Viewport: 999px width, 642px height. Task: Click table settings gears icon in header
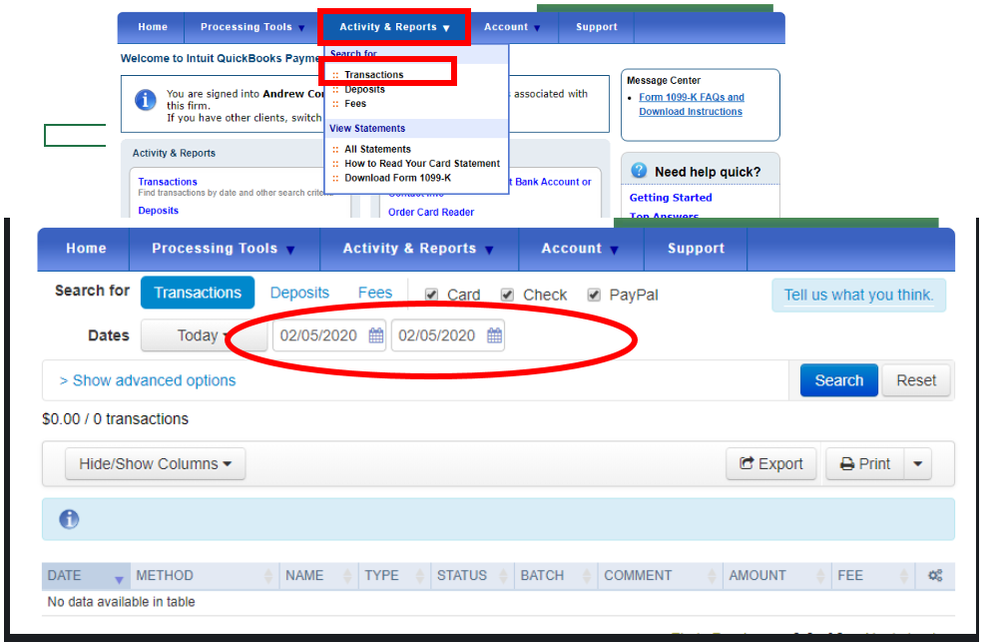[935, 576]
